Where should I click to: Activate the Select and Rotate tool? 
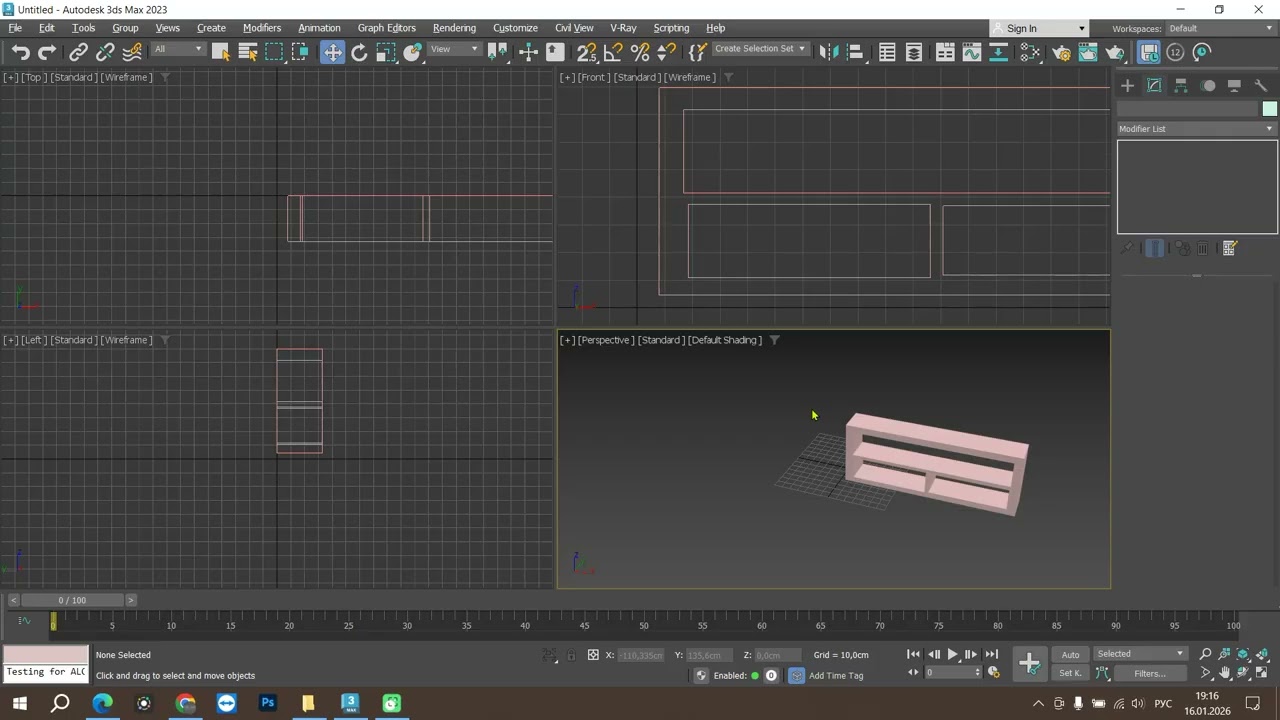tap(359, 52)
